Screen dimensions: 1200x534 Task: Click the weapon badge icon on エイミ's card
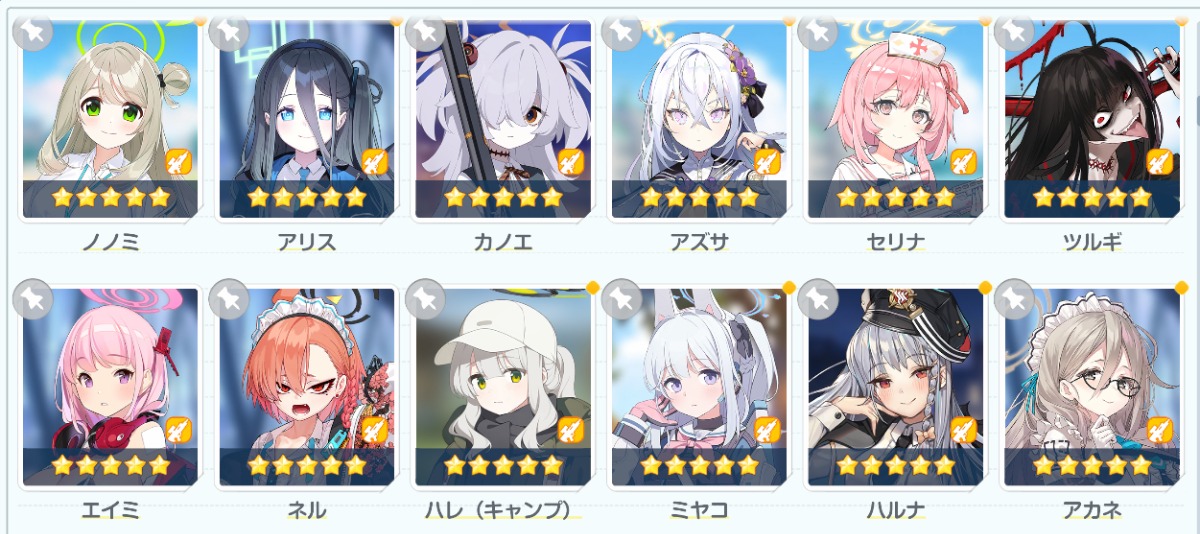(178, 430)
